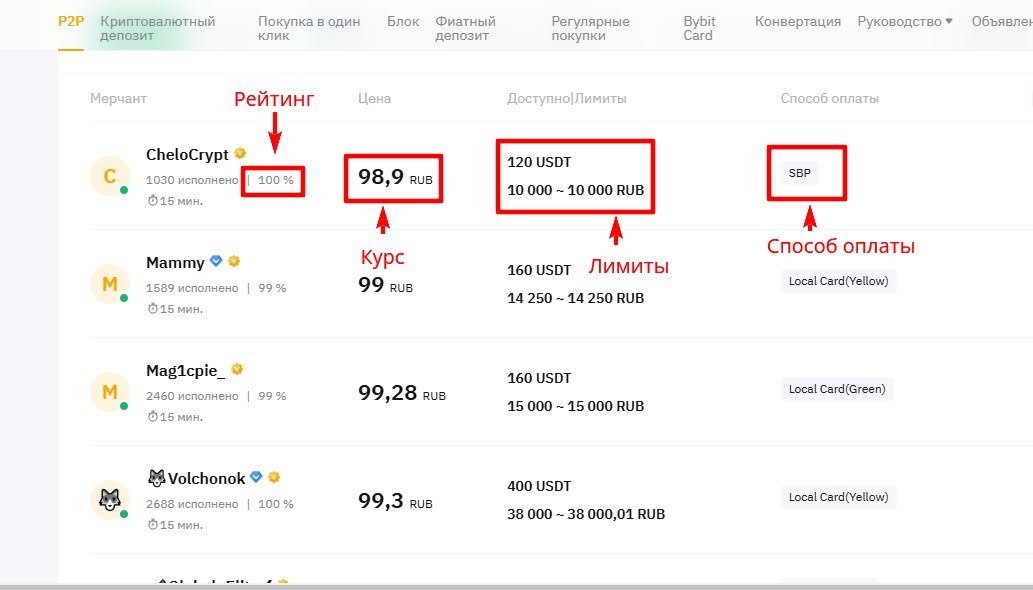Click Mammy's blue verification badge
Viewport: 1033px width, 590px height.
[214, 262]
